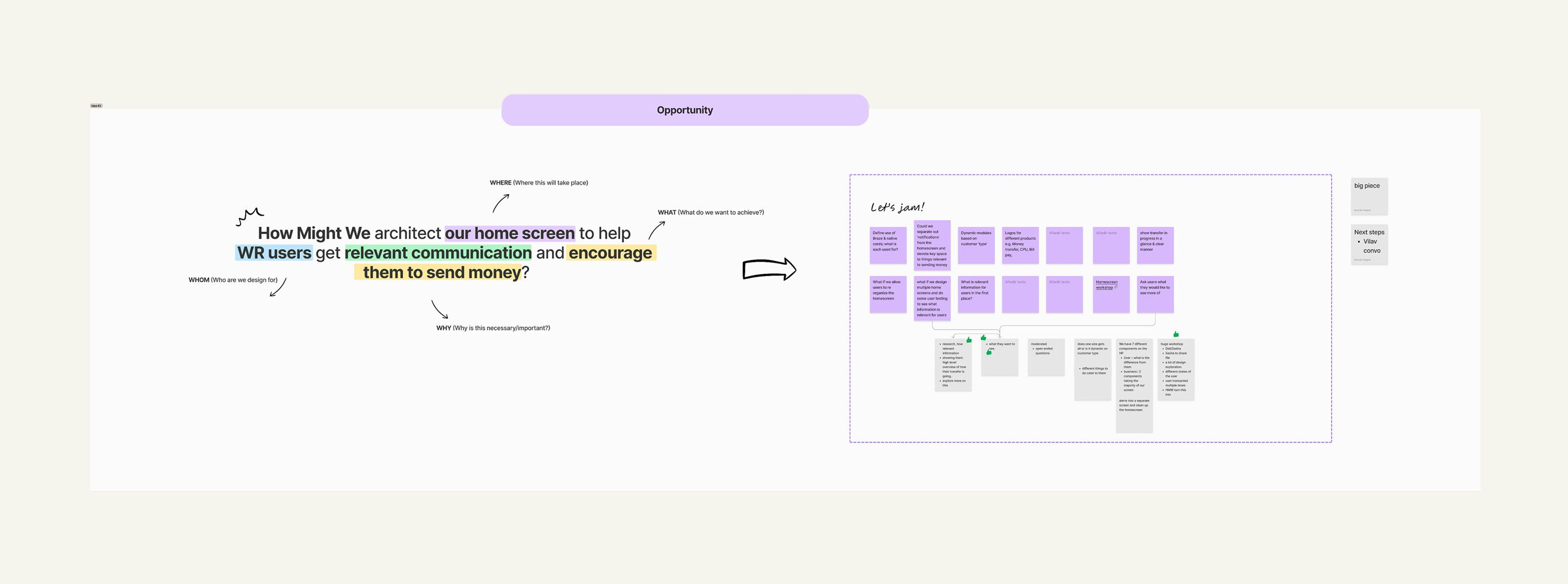
Task: Select the blue highlighted 'WR users' text
Action: pos(274,253)
